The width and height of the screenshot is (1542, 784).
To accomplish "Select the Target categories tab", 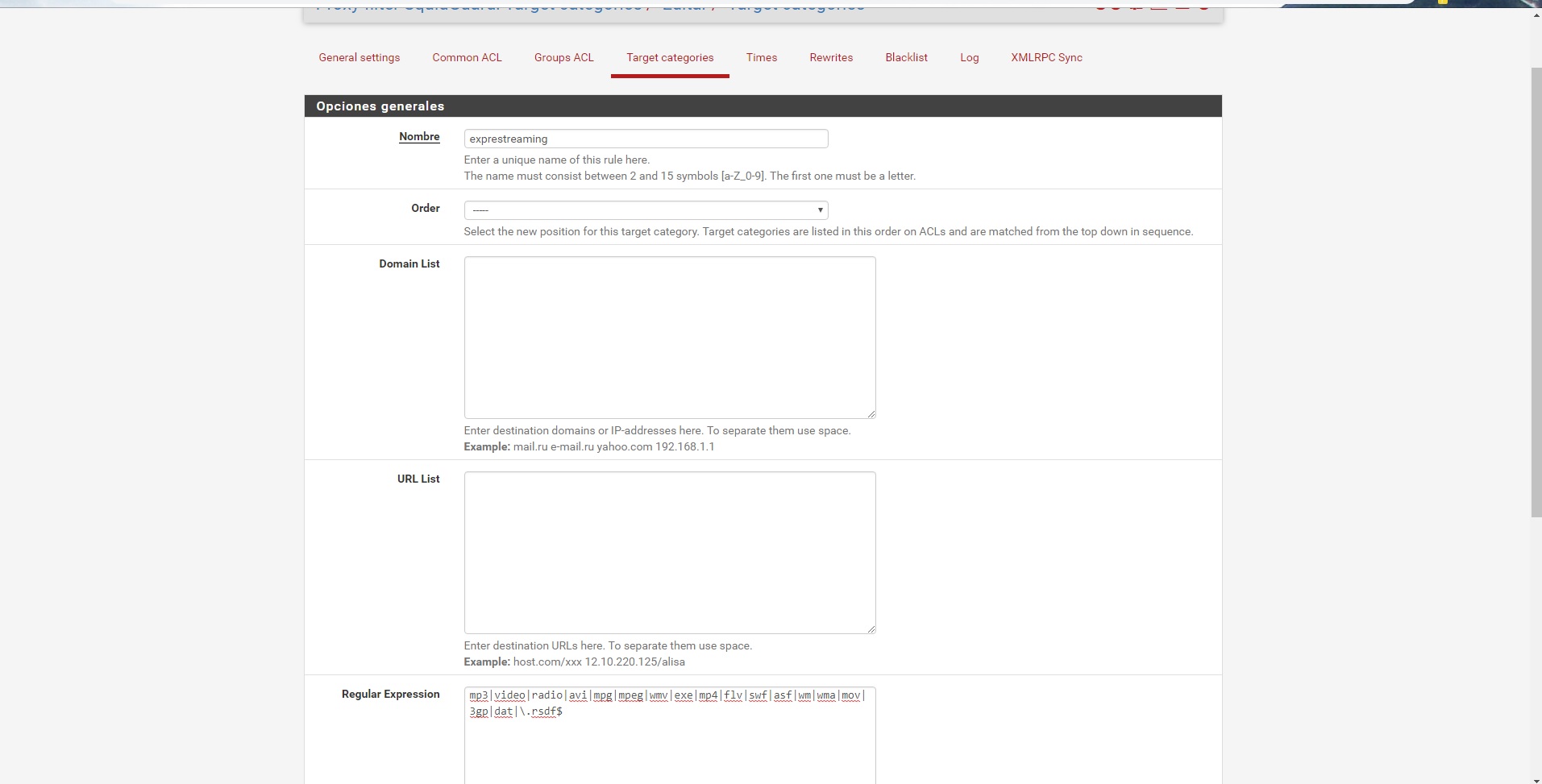I will click(x=670, y=57).
